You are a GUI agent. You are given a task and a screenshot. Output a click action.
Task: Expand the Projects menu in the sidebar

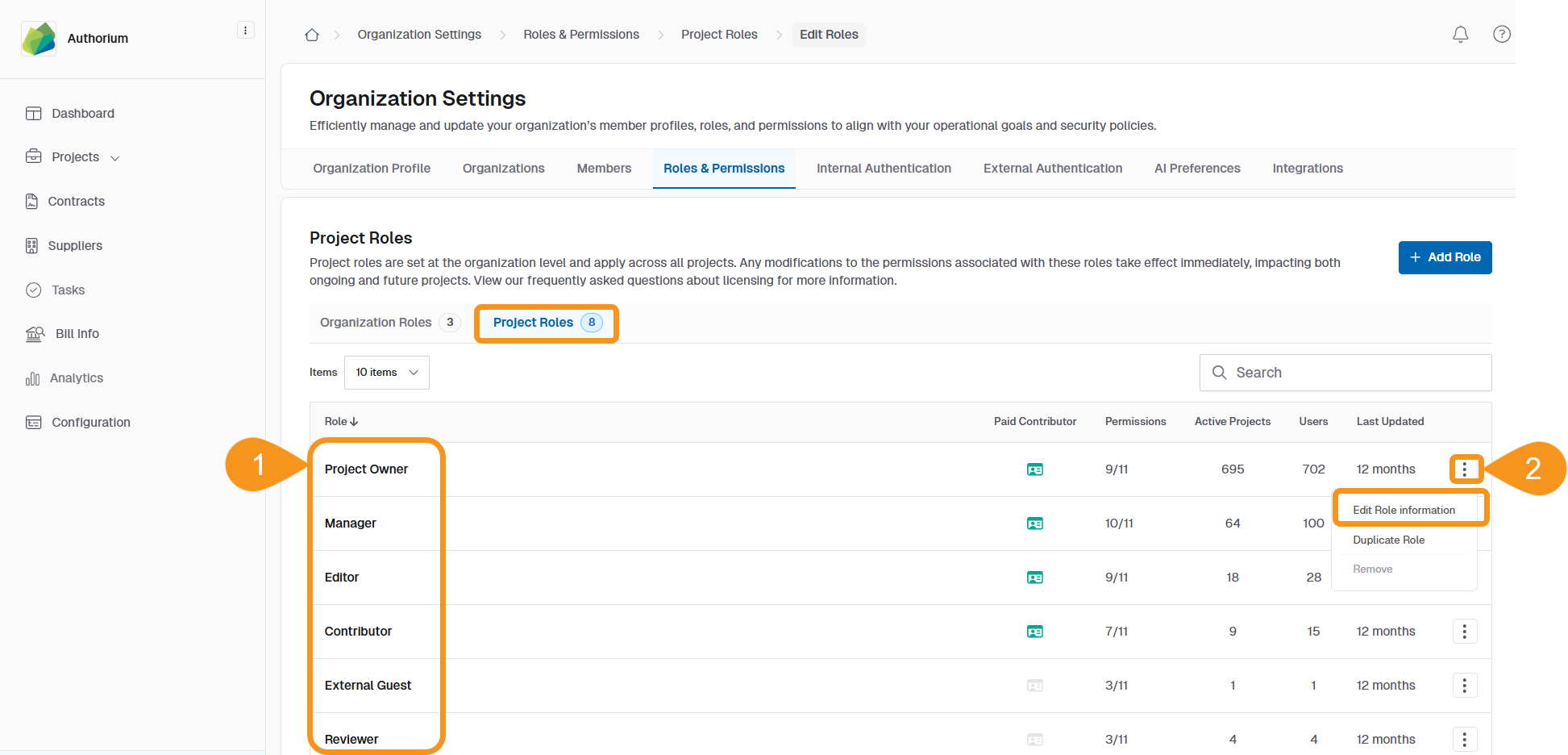[114, 157]
